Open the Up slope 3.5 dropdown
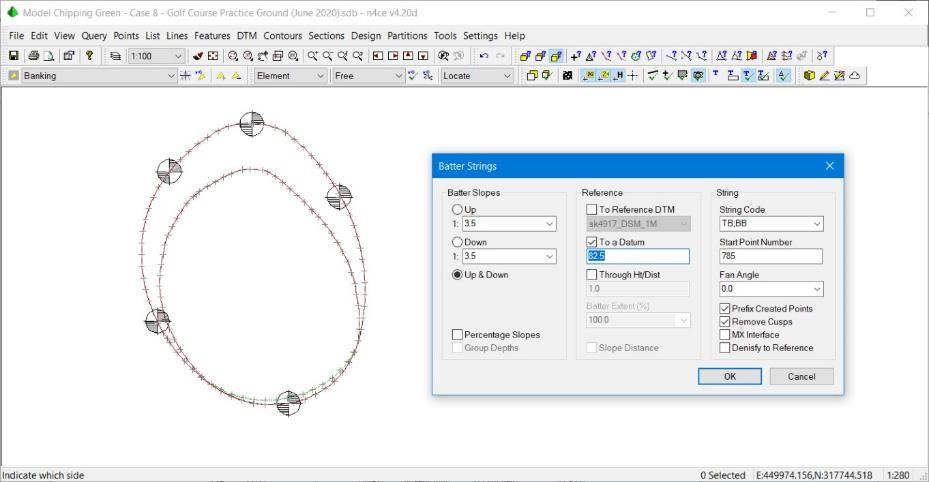This screenshot has height=482, width=929. (549, 224)
